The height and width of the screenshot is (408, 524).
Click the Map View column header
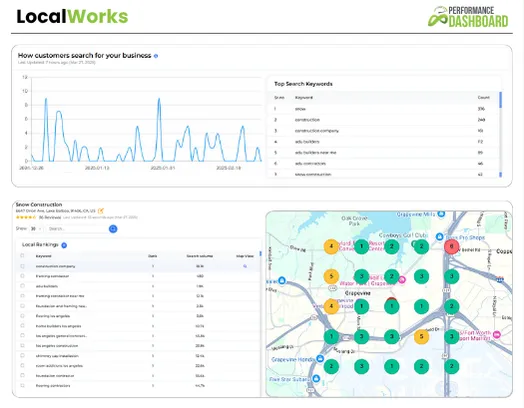245,256
